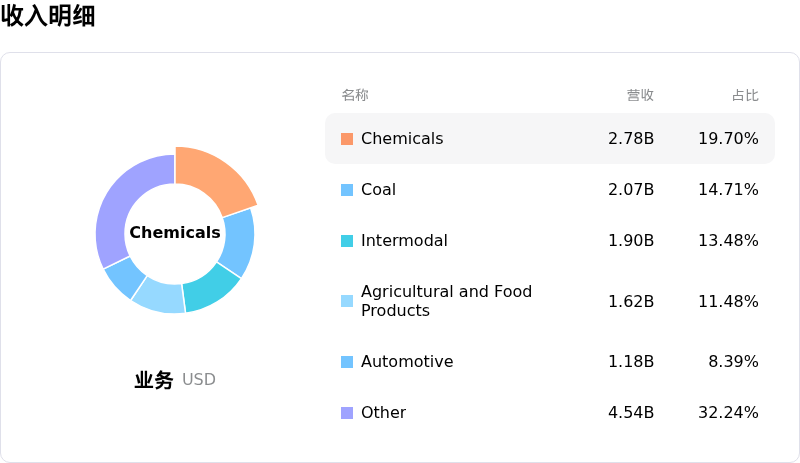Viewport: 800px width, 463px height.
Task: Select the teal Intermodal donut segment
Action: tap(210, 289)
